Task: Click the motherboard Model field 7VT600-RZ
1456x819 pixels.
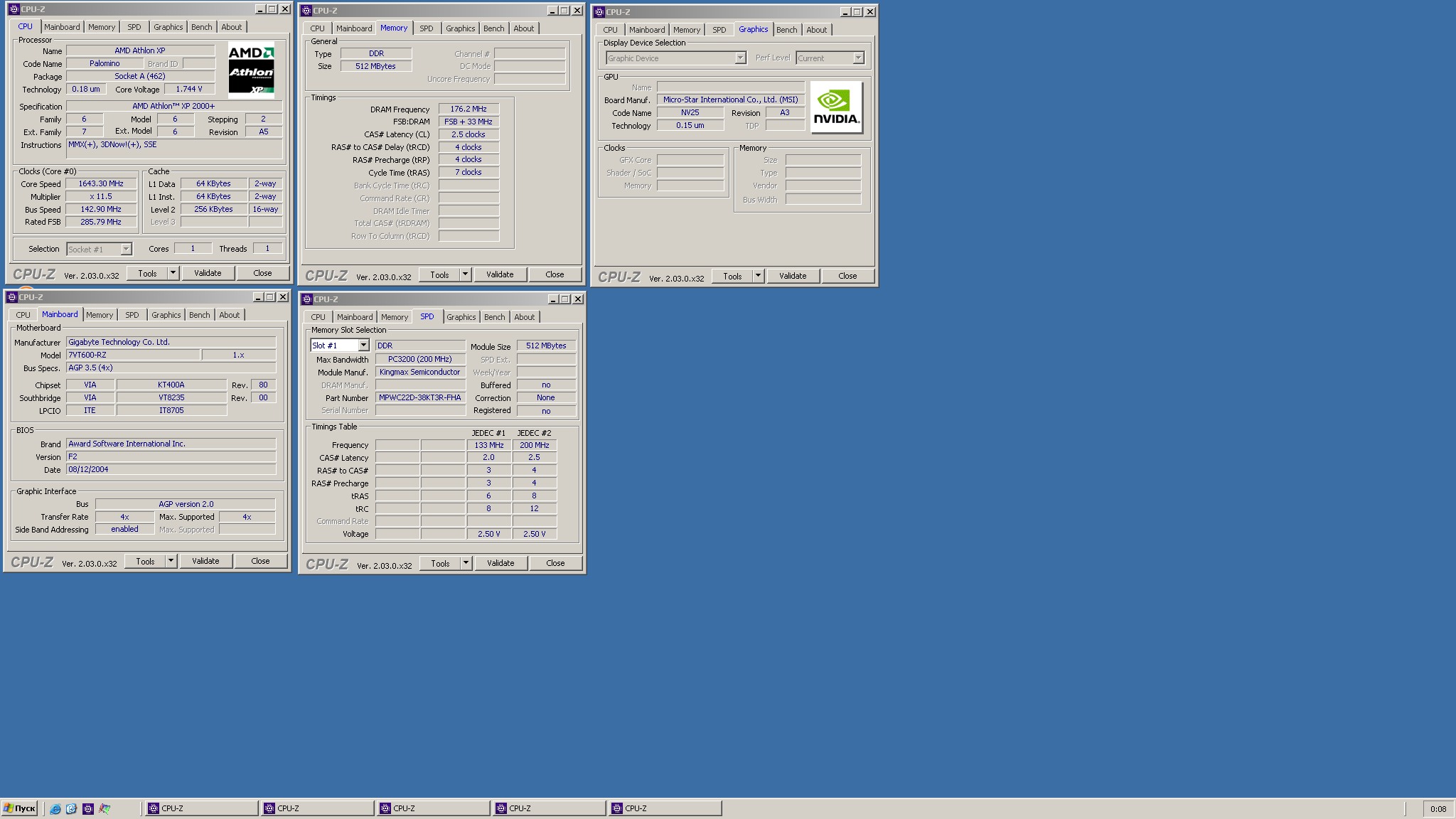Action: tap(133, 355)
